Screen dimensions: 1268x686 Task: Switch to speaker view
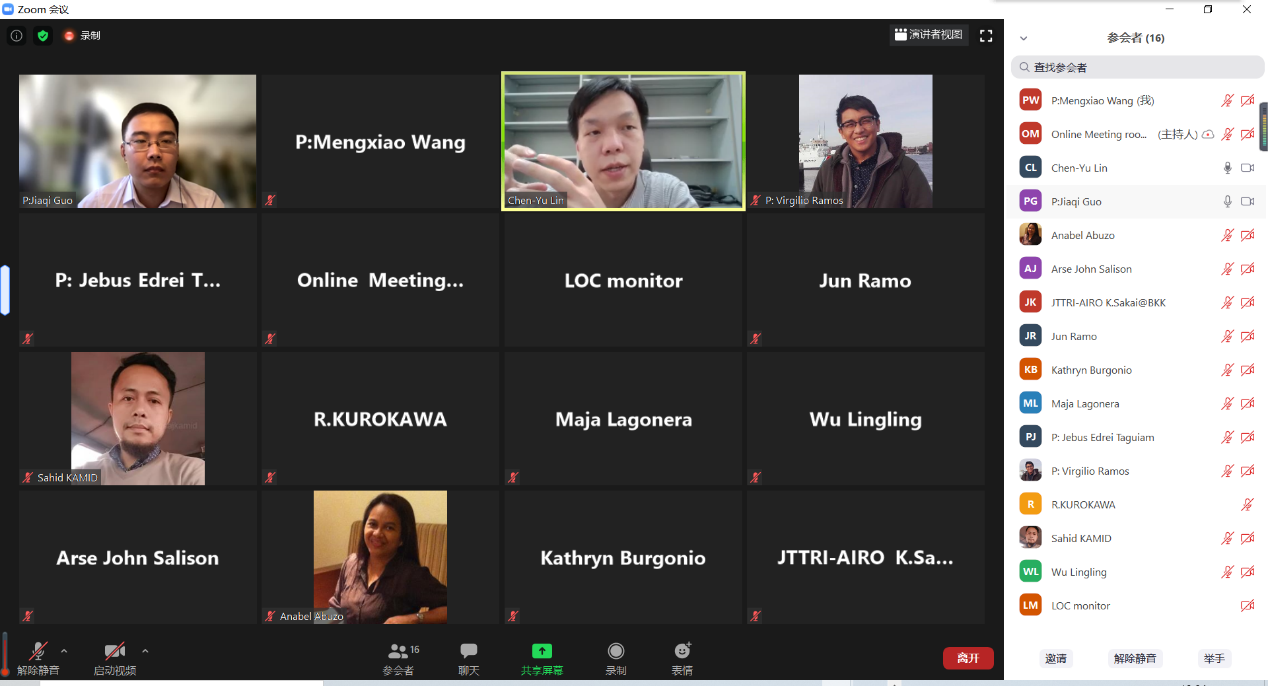[x=930, y=35]
